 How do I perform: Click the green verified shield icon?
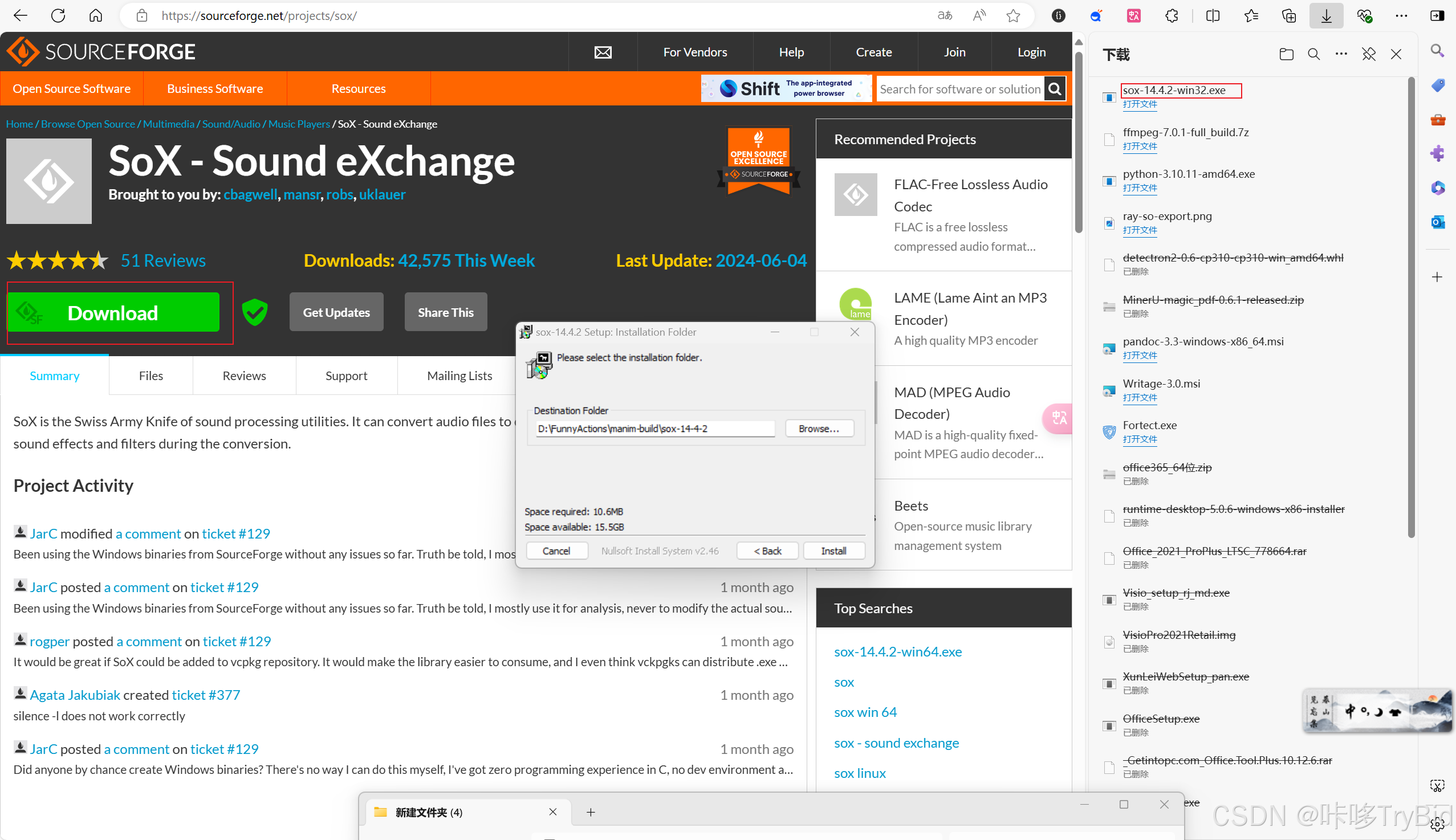(x=254, y=312)
